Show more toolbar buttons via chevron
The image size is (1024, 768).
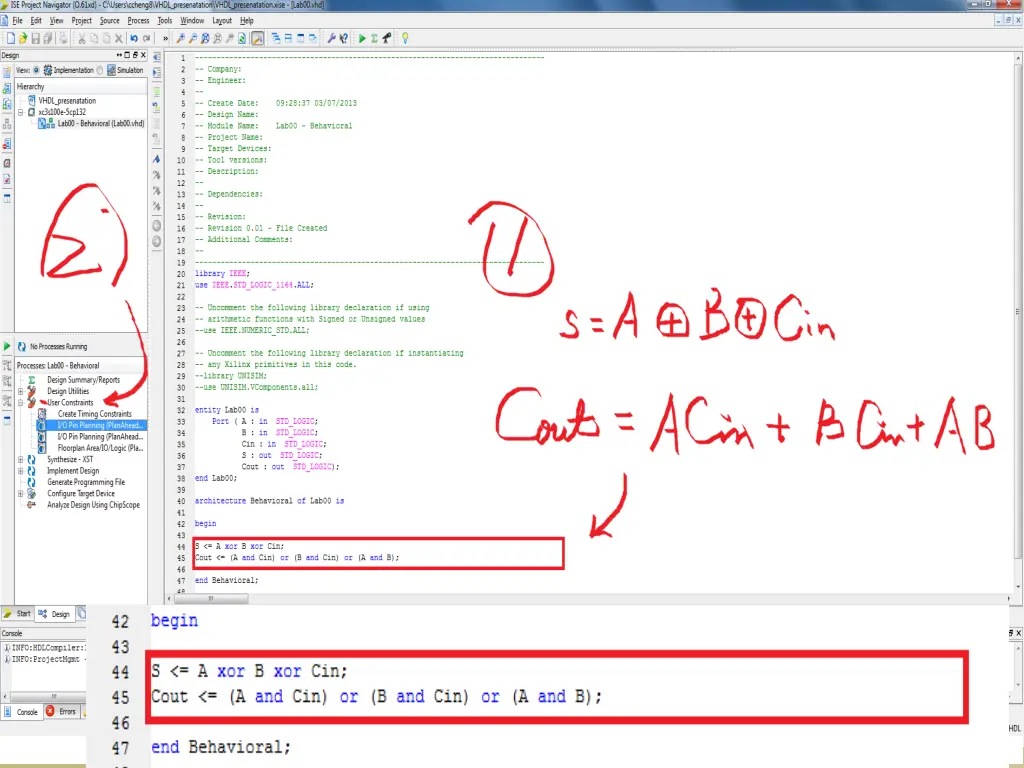(x=165, y=39)
